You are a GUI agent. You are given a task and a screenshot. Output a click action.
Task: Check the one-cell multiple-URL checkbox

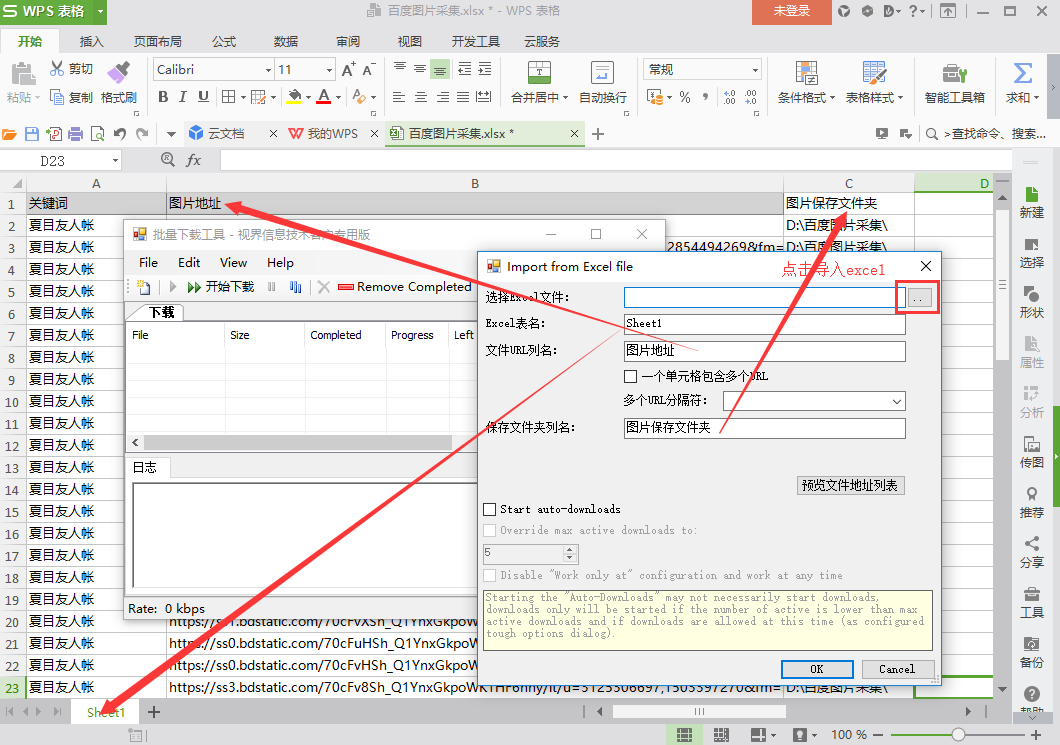coord(630,376)
